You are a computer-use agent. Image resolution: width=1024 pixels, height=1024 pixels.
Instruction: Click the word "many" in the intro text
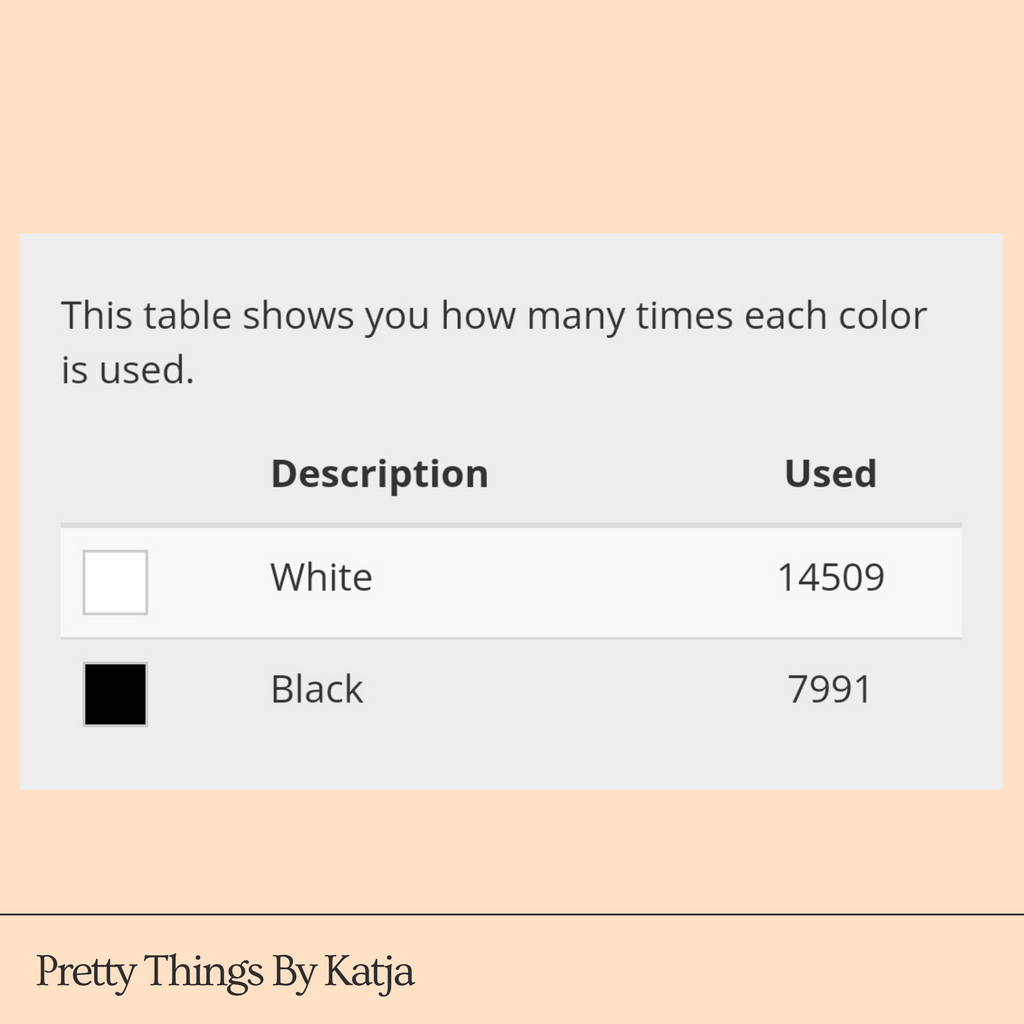point(574,317)
